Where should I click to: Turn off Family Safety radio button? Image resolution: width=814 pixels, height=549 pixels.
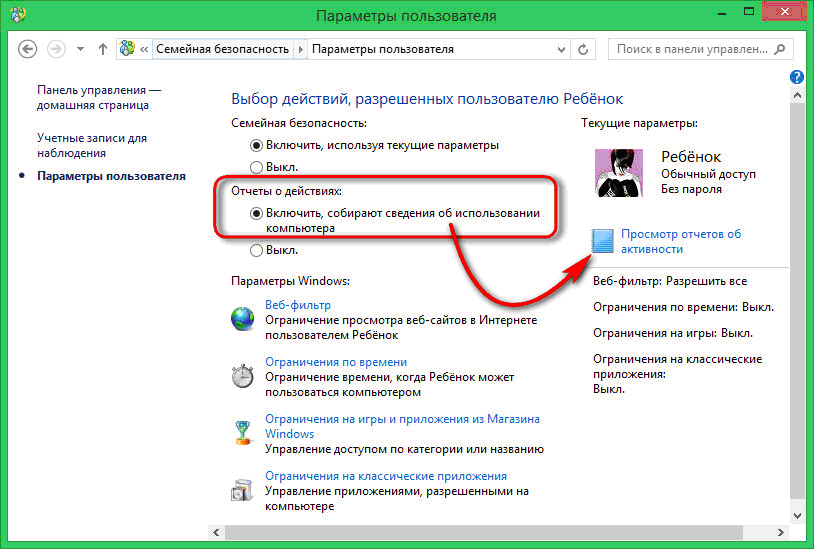point(256,168)
